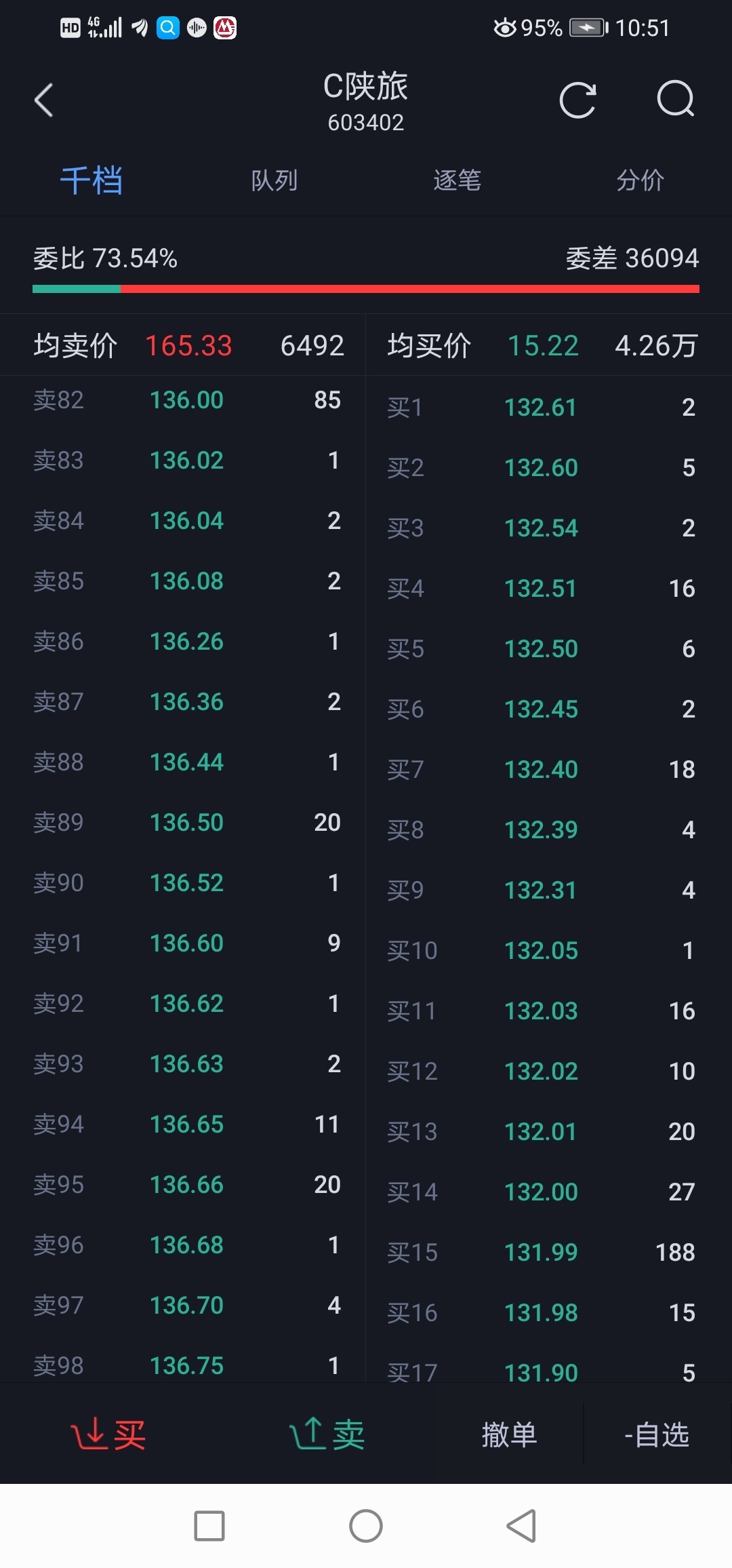
Task: Refresh the order book data
Action: [577, 100]
